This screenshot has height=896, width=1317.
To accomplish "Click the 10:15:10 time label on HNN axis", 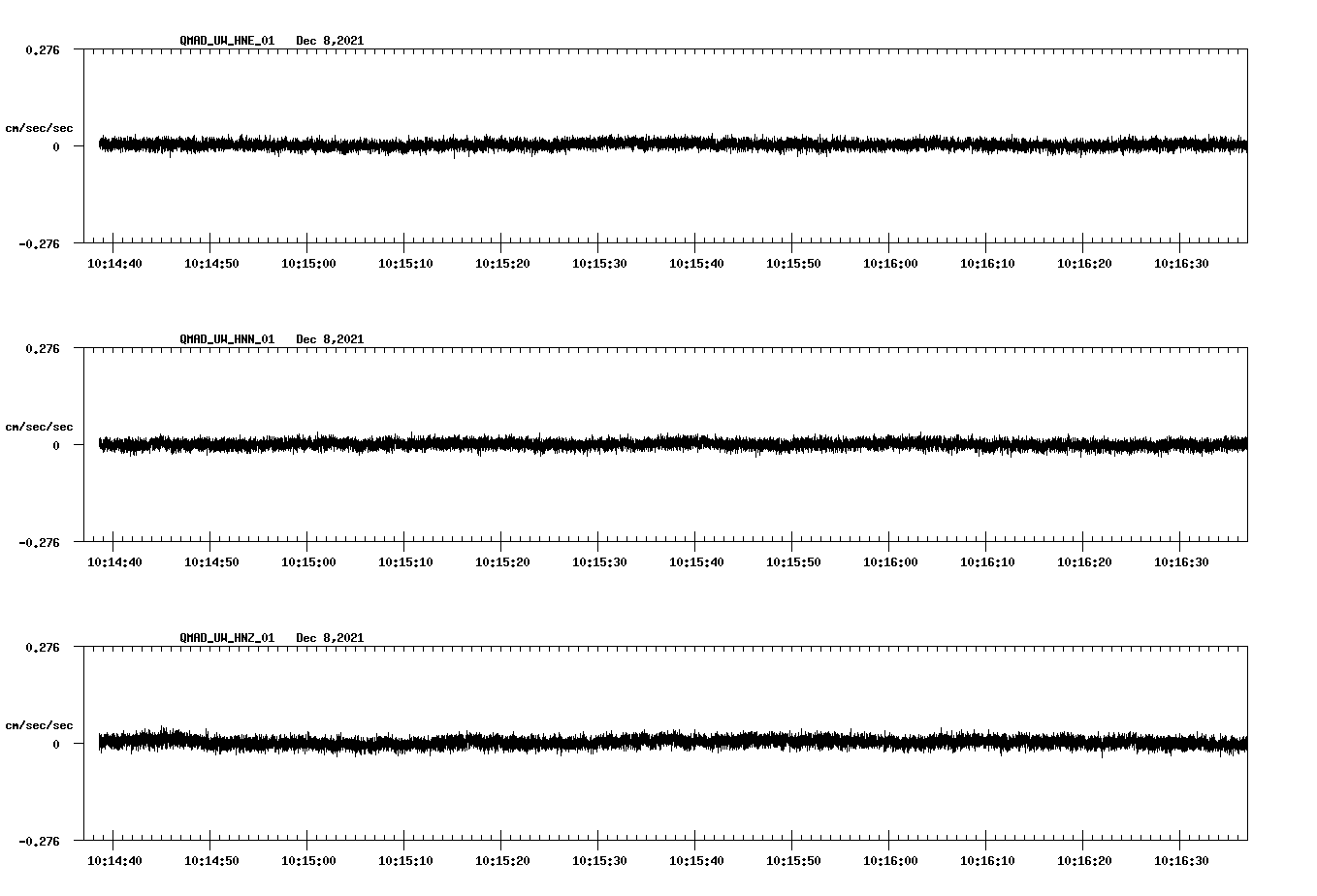I will [x=405, y=562].
